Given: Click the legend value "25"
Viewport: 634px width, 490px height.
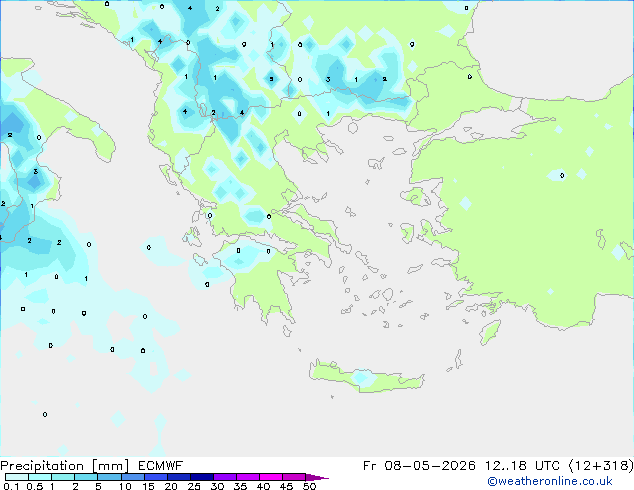Looking at the screenshot, I should click(x=194, y=486).
